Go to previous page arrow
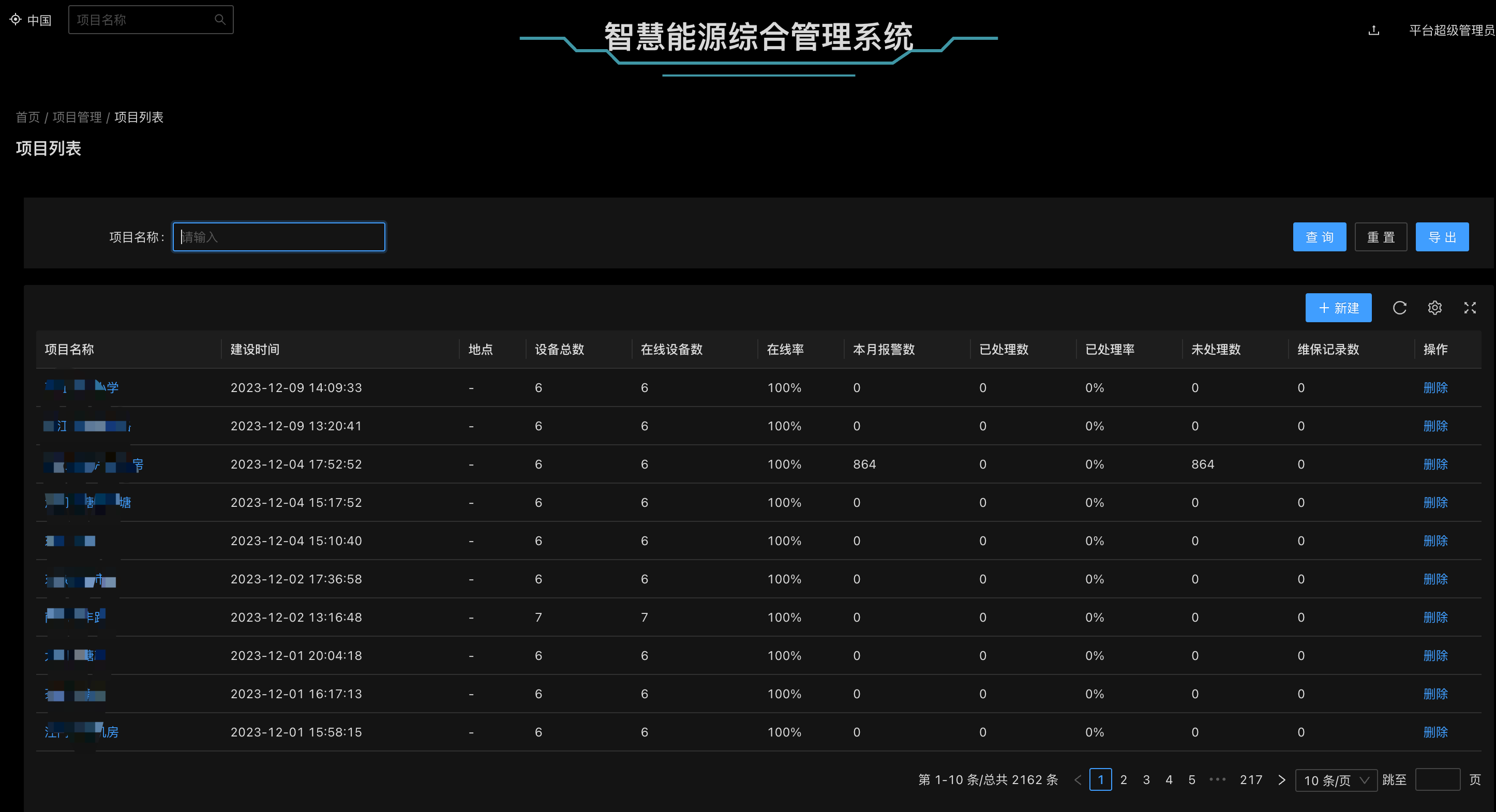Screen dimensions: 1496x812 tap(1078, 779)
